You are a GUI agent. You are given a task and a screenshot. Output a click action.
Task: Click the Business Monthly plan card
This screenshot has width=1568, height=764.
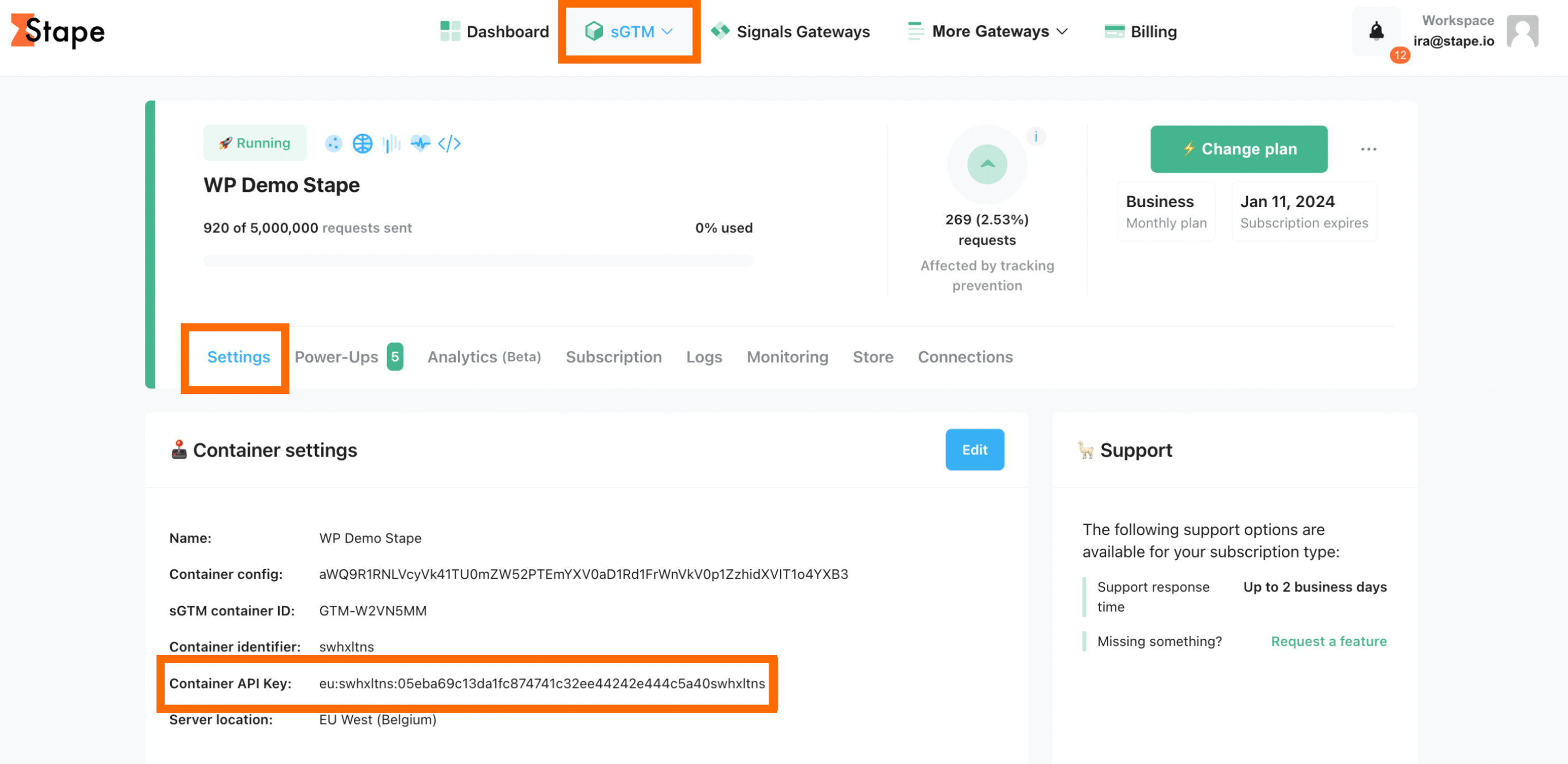(1166, 211)
